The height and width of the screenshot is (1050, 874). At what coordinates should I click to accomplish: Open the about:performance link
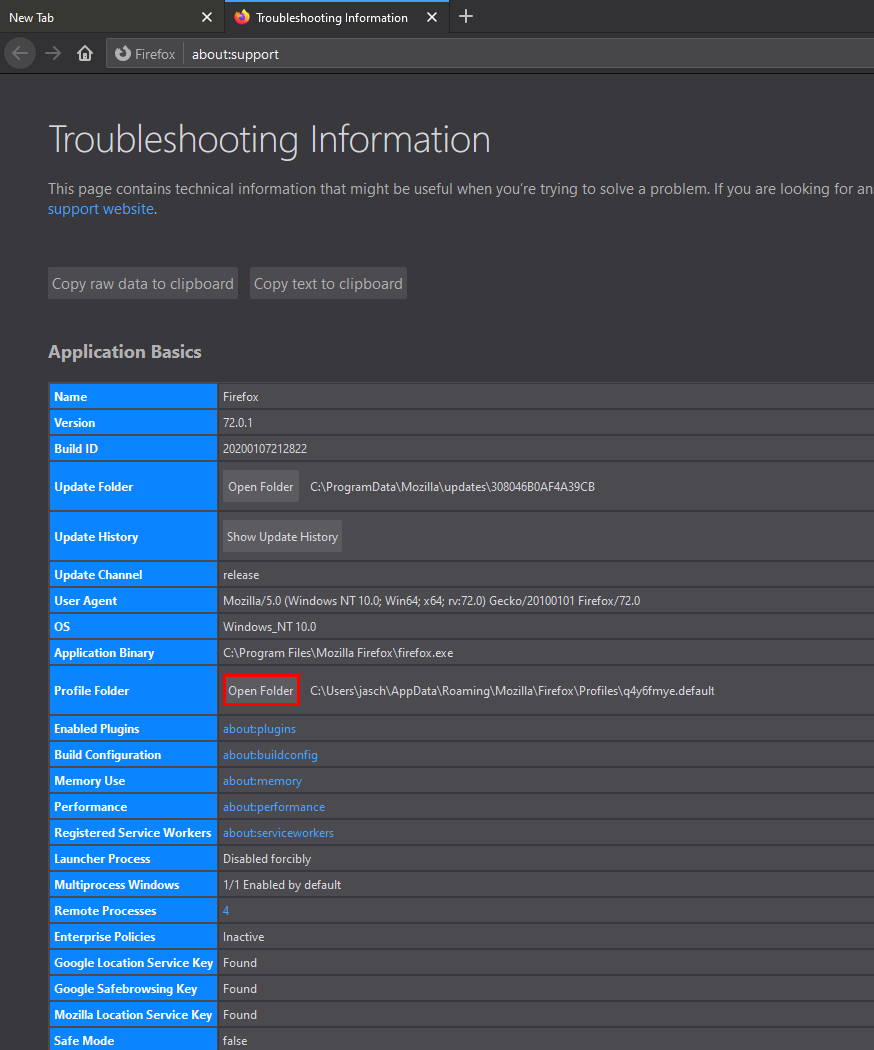(274, 807)
